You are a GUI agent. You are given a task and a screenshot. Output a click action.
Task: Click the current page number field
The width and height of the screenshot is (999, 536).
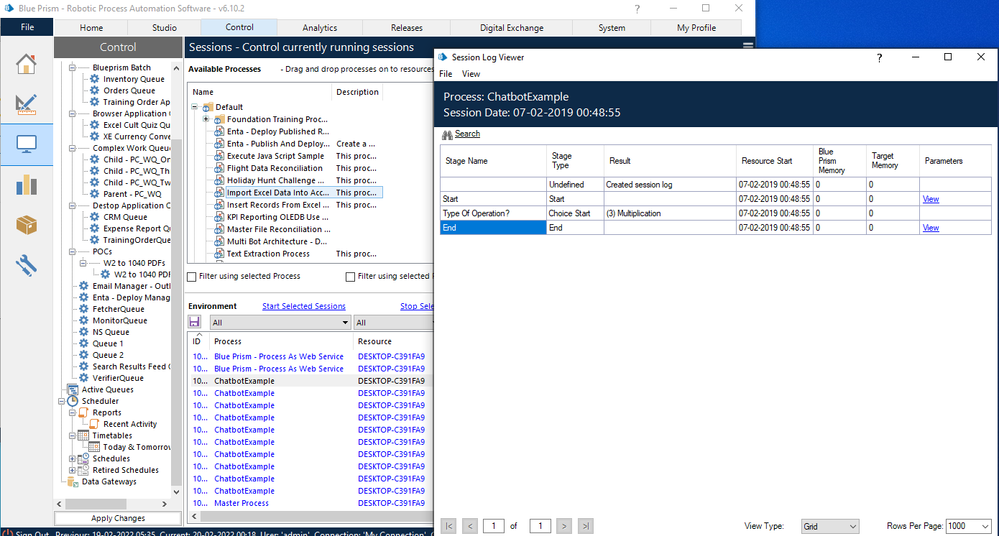494,526
